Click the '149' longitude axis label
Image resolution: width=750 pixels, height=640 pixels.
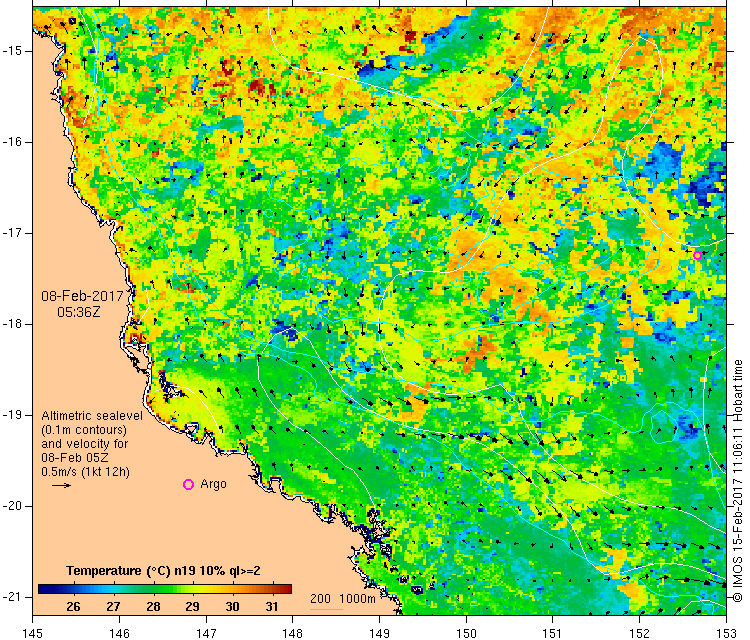(x=379, y=633)
